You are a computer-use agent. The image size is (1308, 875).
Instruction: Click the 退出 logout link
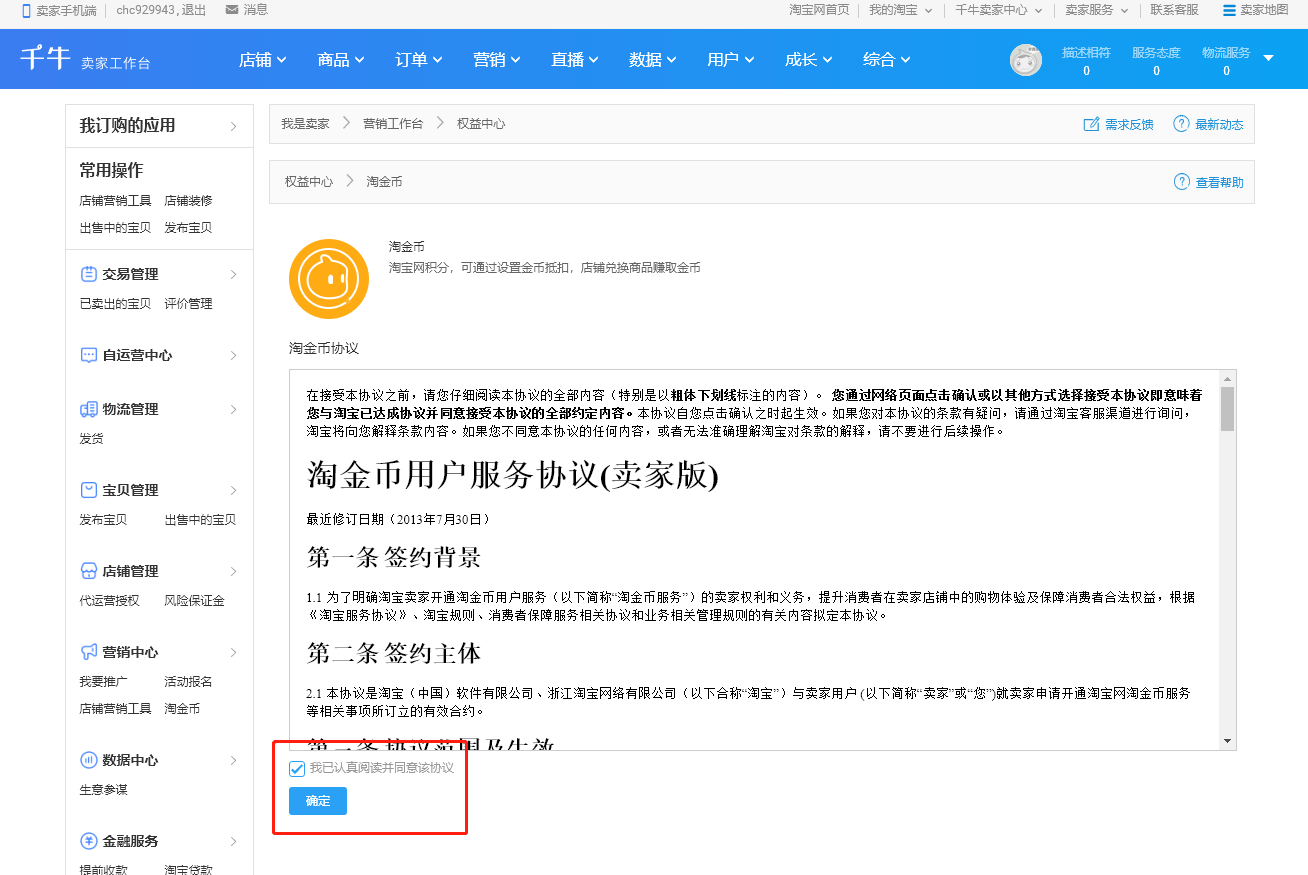195,10
